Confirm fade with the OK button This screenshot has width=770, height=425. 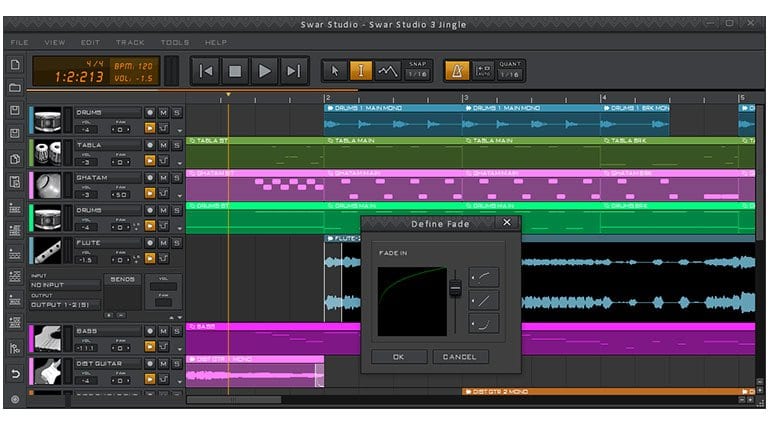coord(399,357)
